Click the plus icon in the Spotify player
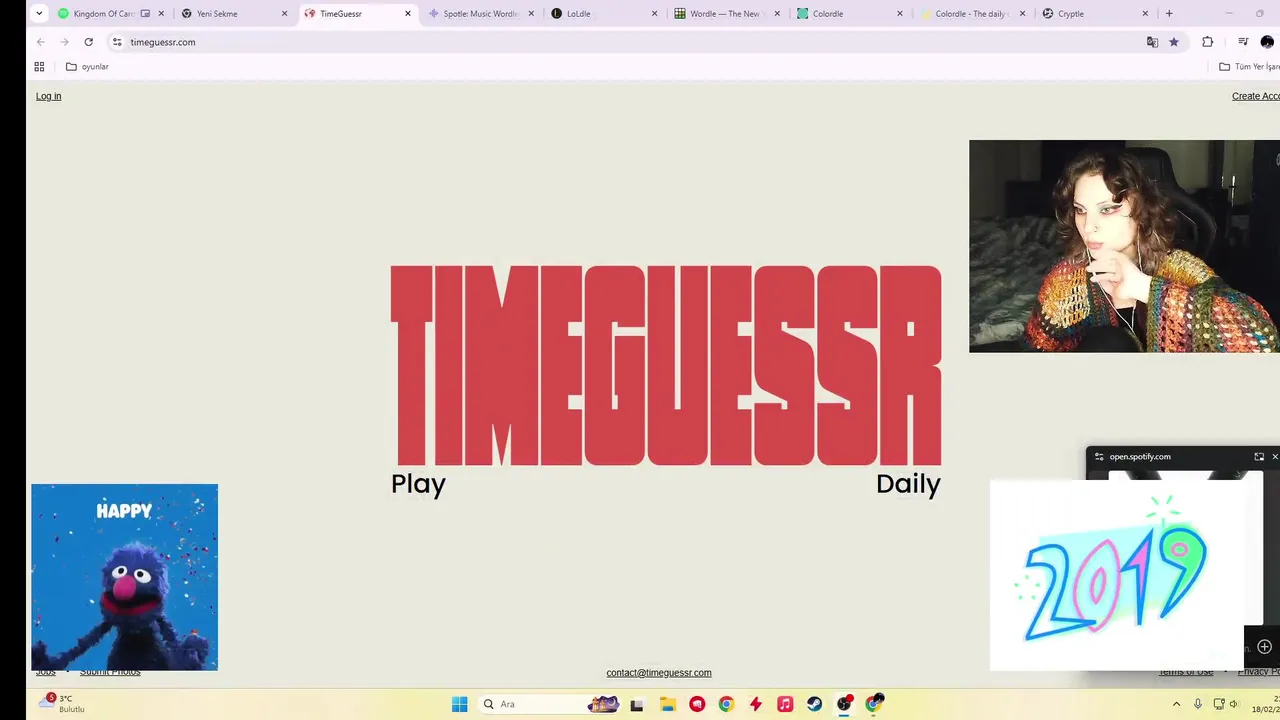Image resolution: width=1280 pixels, height=720 pixels. [1264, 647]
